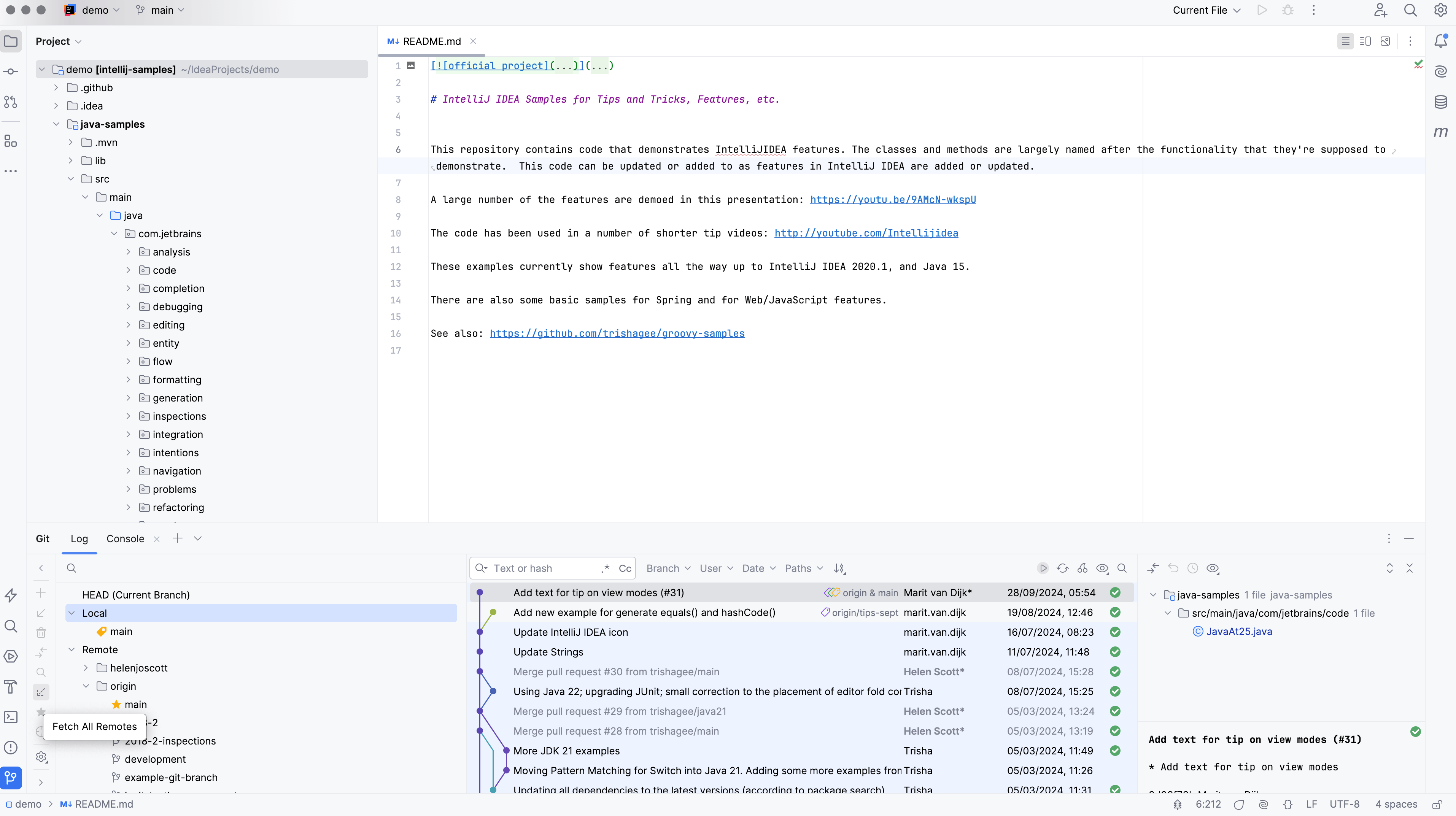The width and height of the screenshot is (1456, 816).
Task: Switch to the Console tab
Action: pos(125,538)
